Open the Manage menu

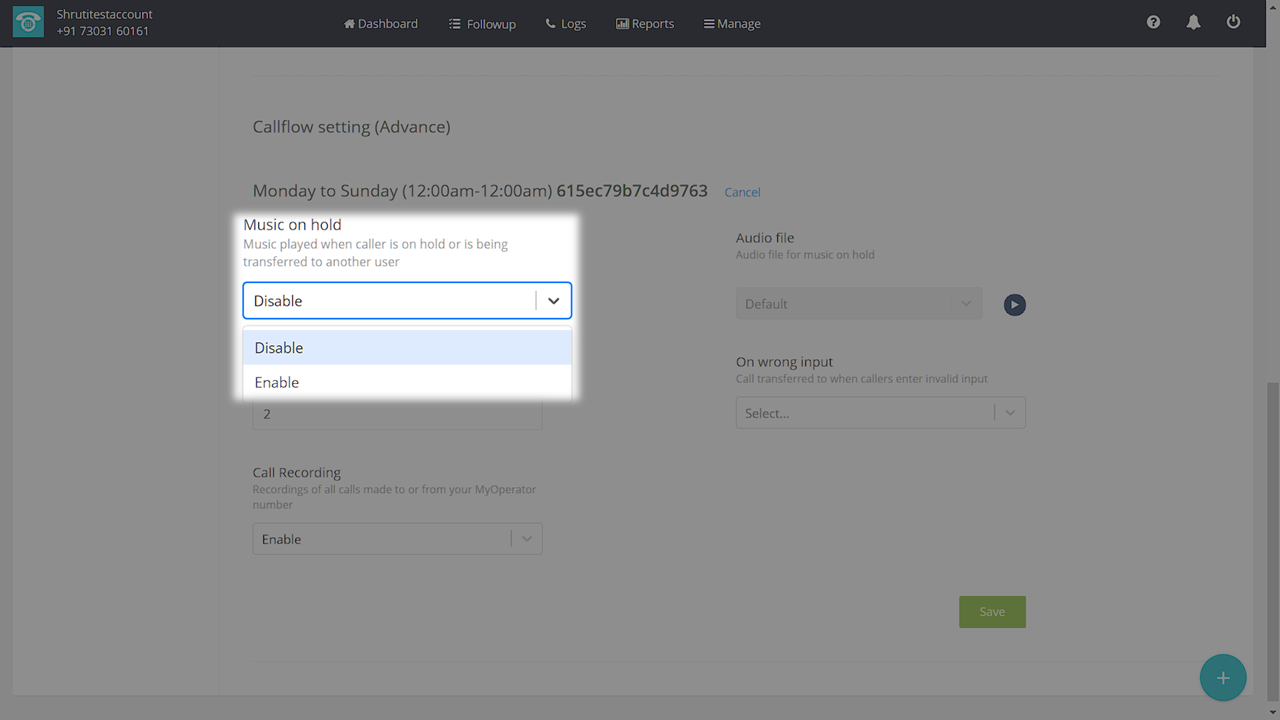click(x=732, y=23)
